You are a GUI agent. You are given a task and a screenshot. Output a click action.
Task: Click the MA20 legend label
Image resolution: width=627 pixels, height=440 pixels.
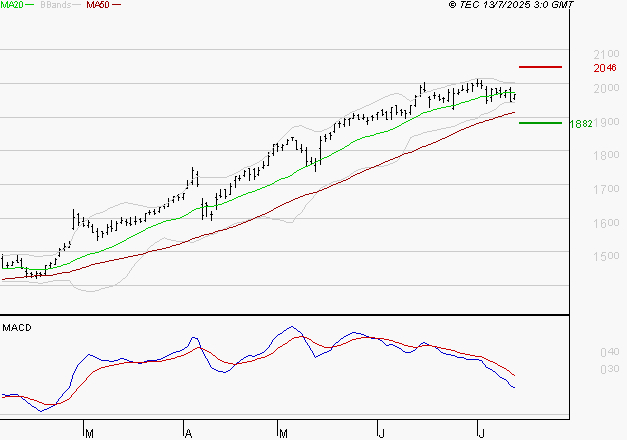11,5
